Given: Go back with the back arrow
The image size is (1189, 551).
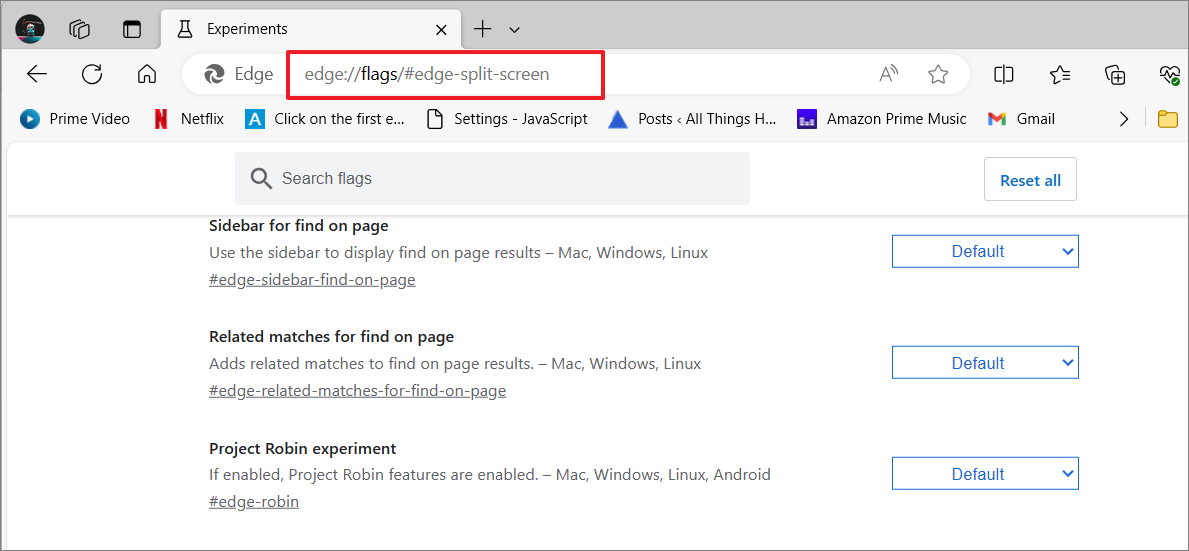Looking at the screenshot, I should [x=36, y=74].
